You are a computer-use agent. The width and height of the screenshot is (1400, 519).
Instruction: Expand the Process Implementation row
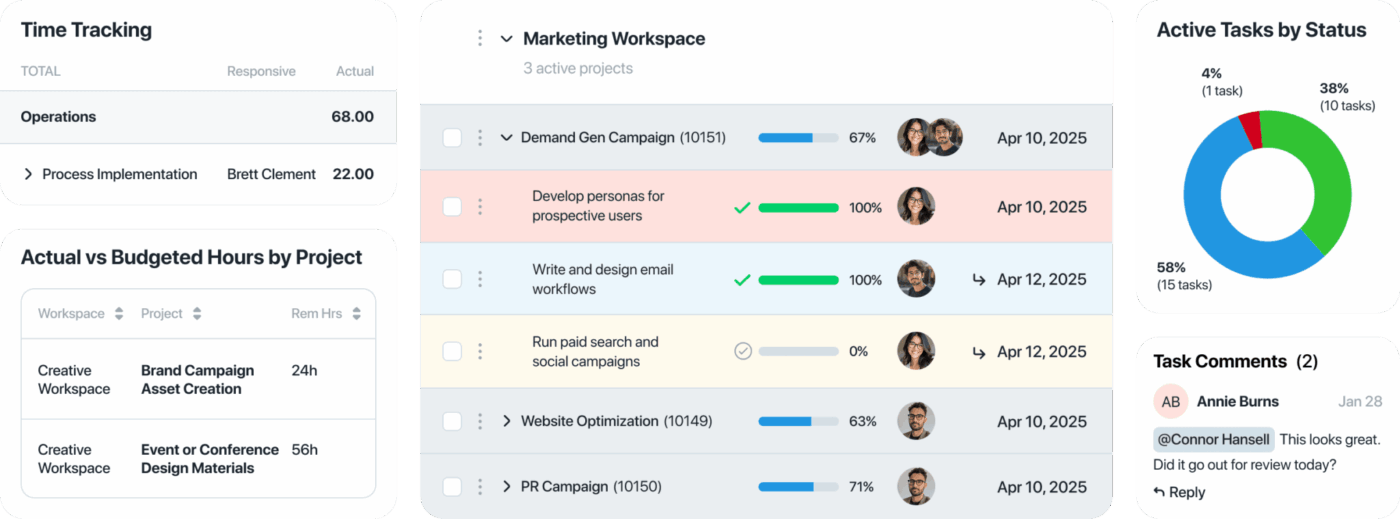tap(28, 174)
